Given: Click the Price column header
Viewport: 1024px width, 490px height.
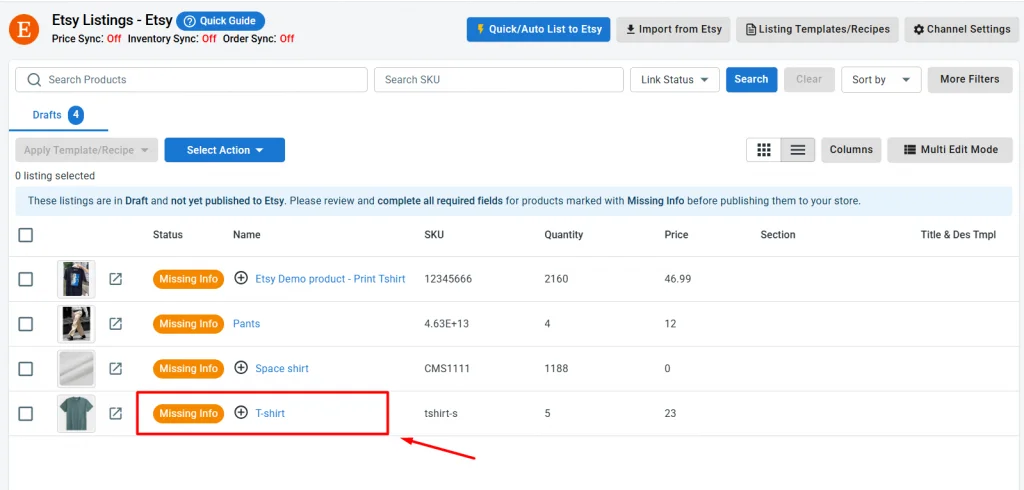Looking at the screenshot, I should click(677, 235).
